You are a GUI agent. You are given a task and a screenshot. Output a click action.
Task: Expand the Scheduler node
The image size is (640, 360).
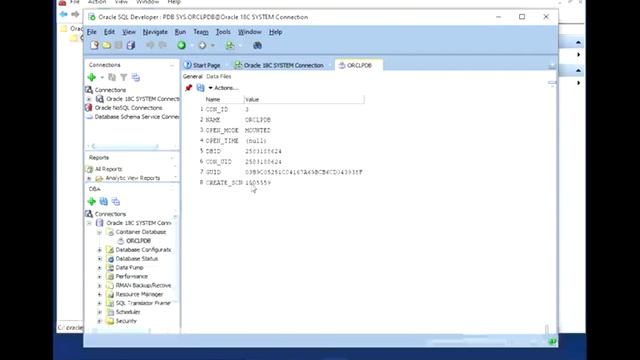coord(100,312)
